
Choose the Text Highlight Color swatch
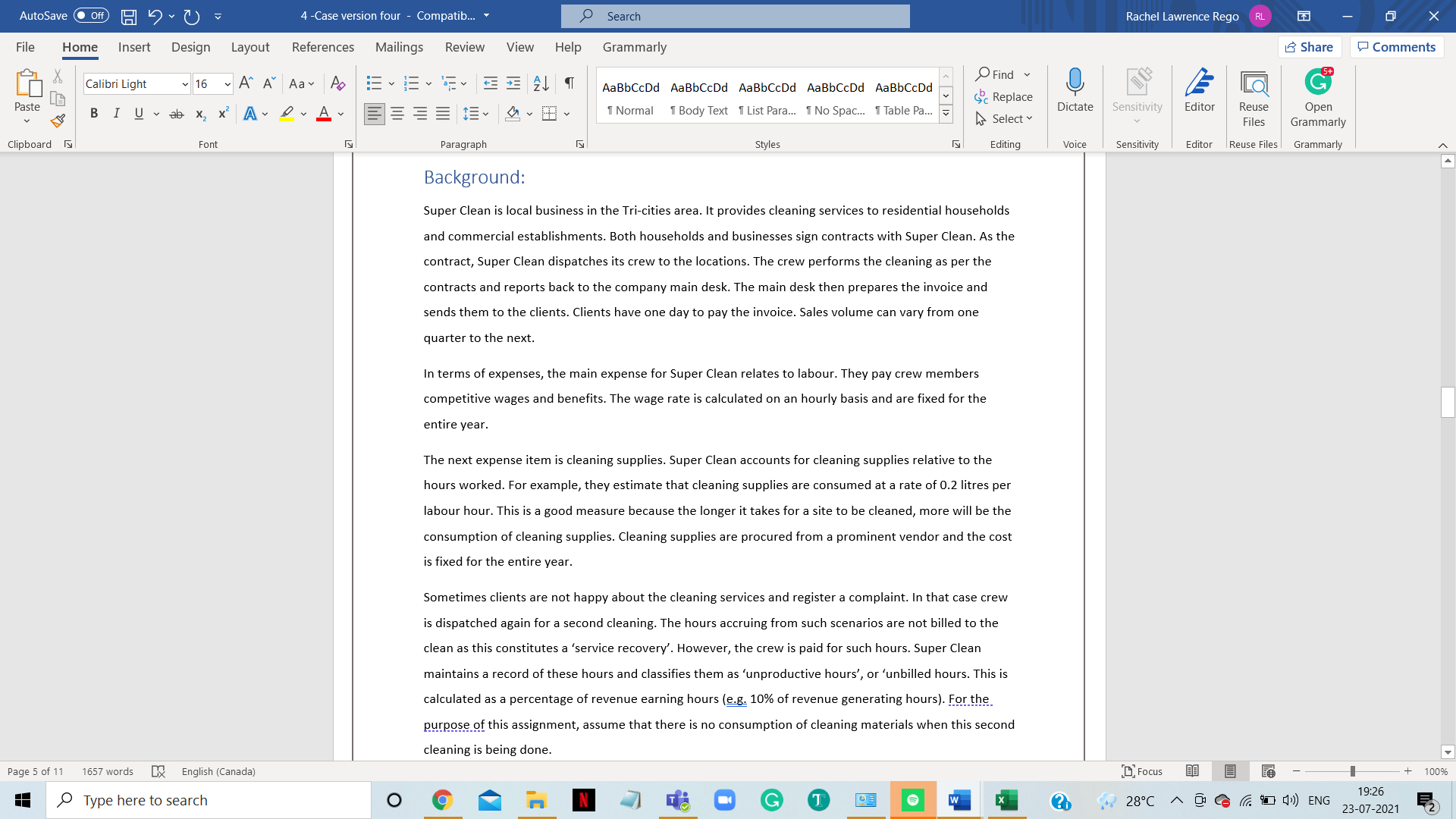pyautogui.click(x=287, y=113)
